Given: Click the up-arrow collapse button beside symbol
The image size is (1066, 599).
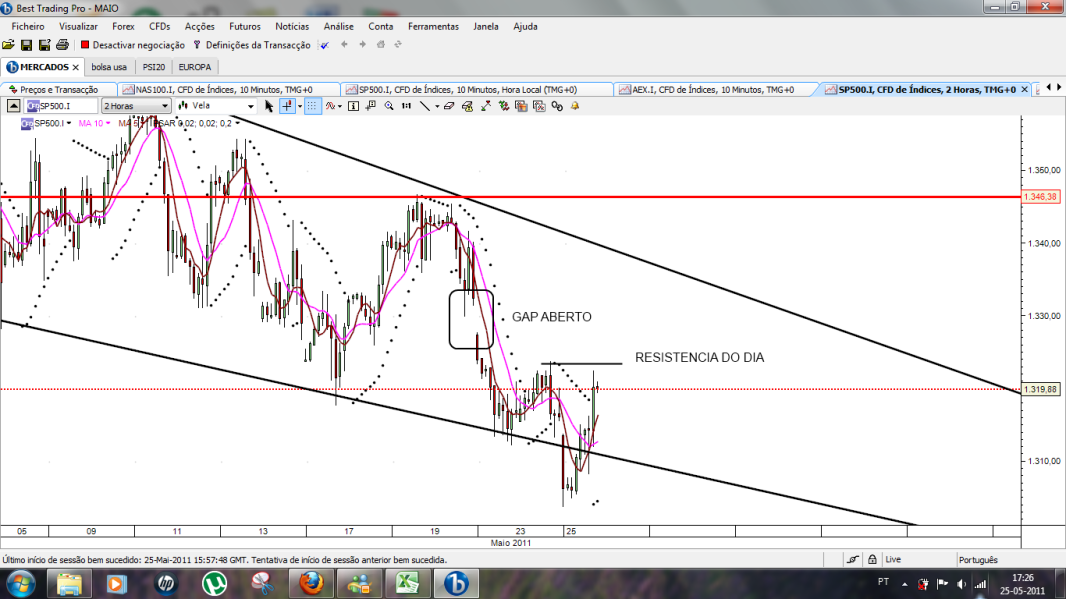Looking at the screenshot, I should (x=13, y=106).
